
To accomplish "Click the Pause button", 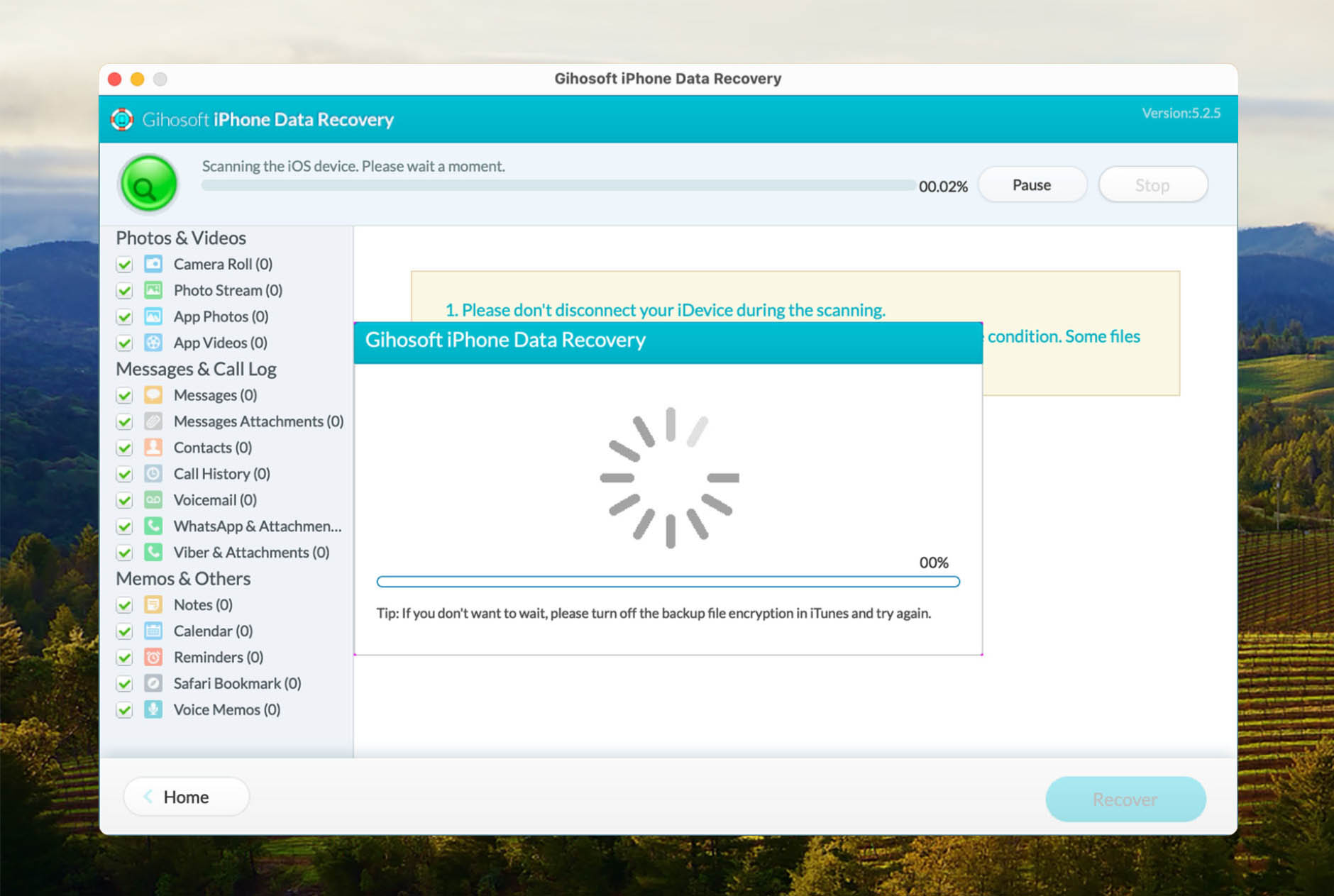I will pos(1032,184).
